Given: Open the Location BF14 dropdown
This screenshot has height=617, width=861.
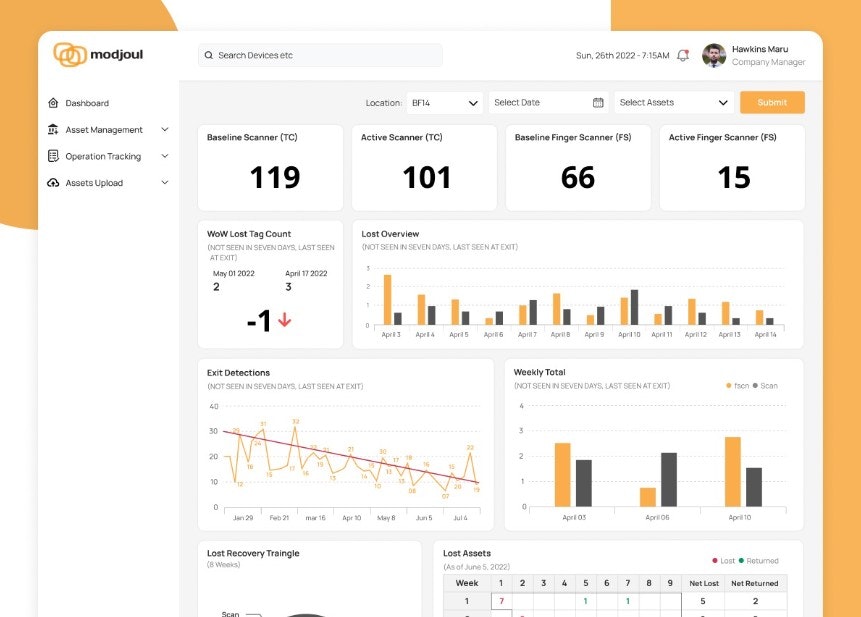Looking at the screenshot, I should pos(445,103).
